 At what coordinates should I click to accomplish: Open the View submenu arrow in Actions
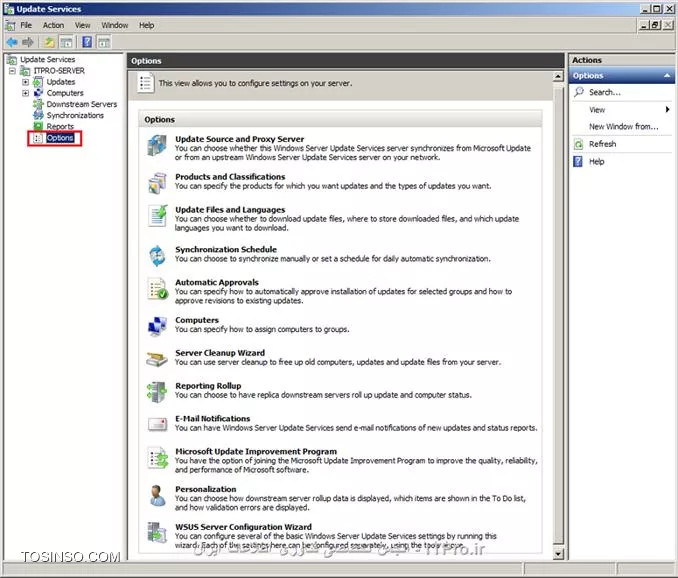(667, 109)
